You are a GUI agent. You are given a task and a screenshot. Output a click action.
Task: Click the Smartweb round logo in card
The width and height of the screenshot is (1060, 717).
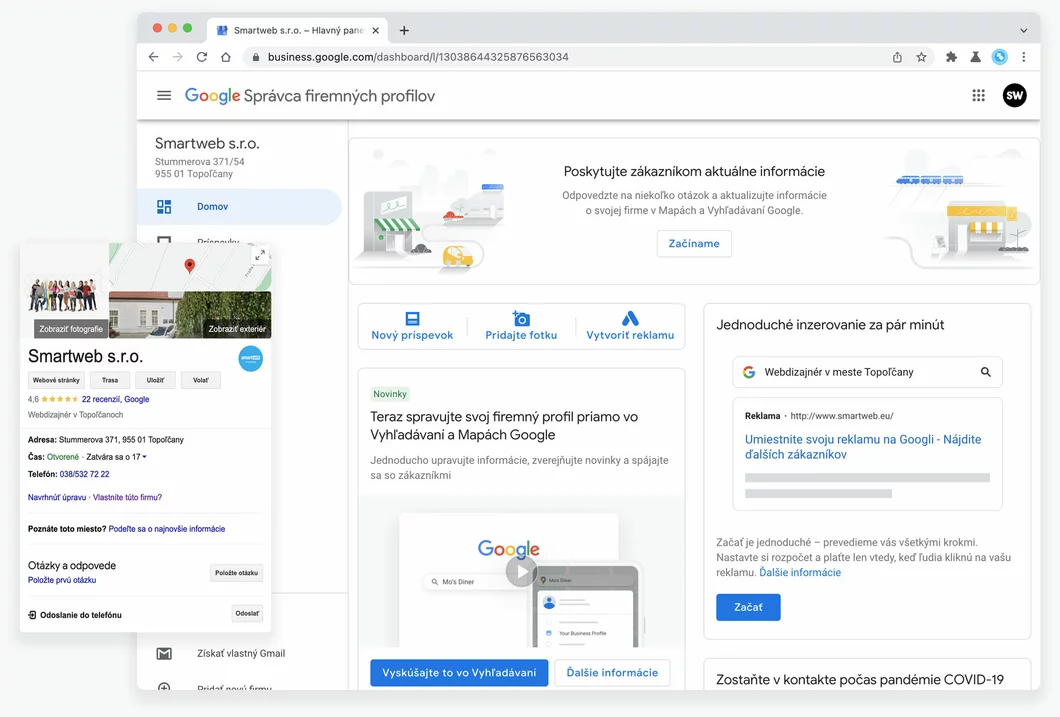click(x=251, y=358)
